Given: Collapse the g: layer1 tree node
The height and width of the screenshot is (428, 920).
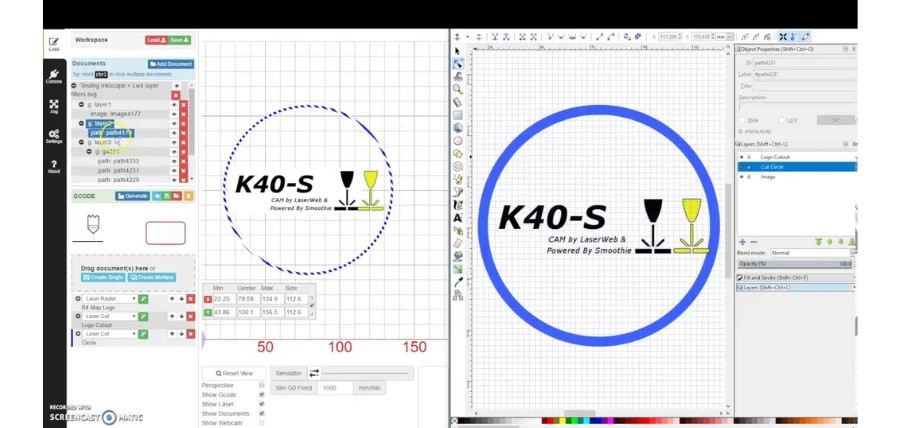Looking at the screenshot, I should click(x=82, y=105).
